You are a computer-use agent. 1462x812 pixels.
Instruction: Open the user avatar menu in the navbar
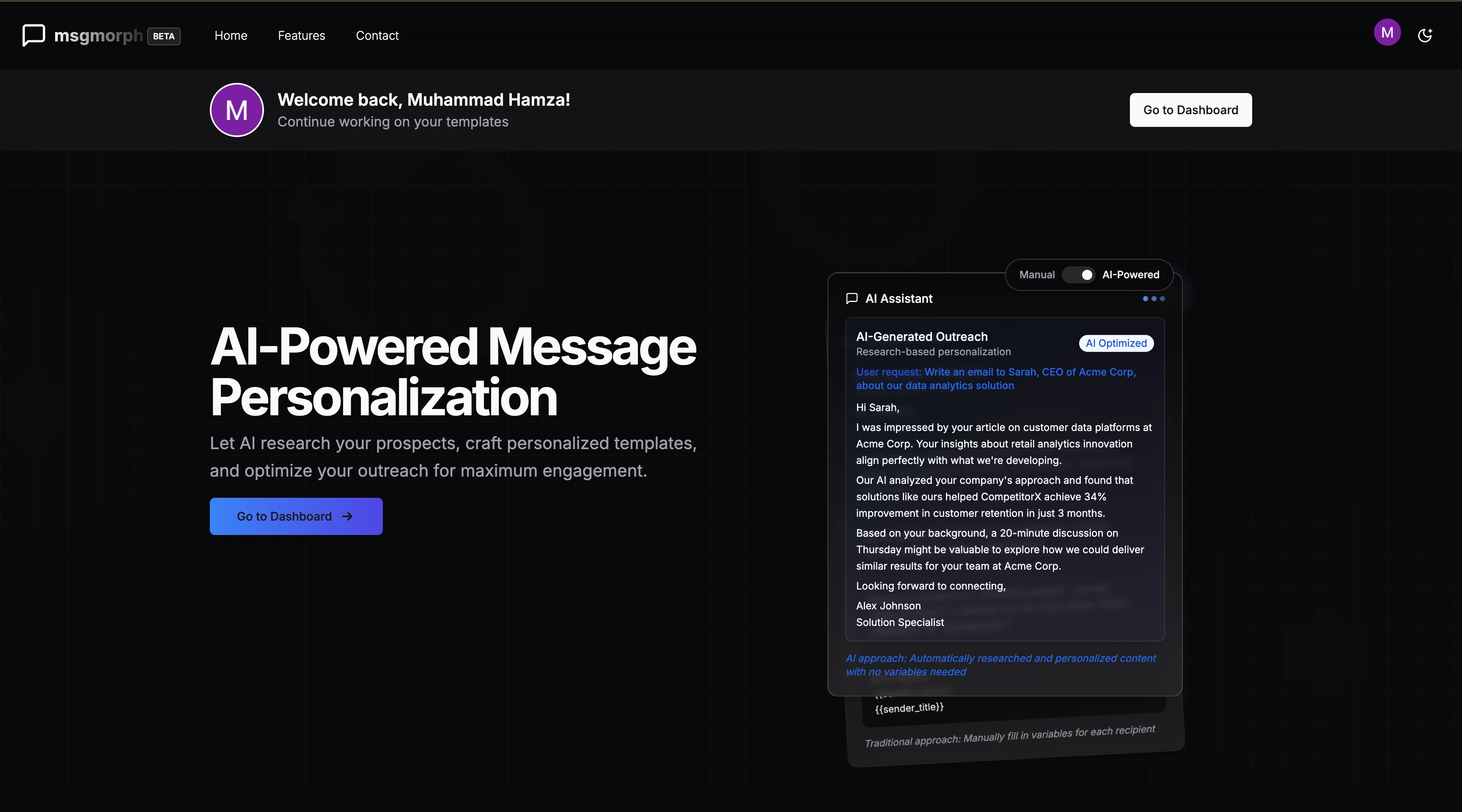(1387, 33)
